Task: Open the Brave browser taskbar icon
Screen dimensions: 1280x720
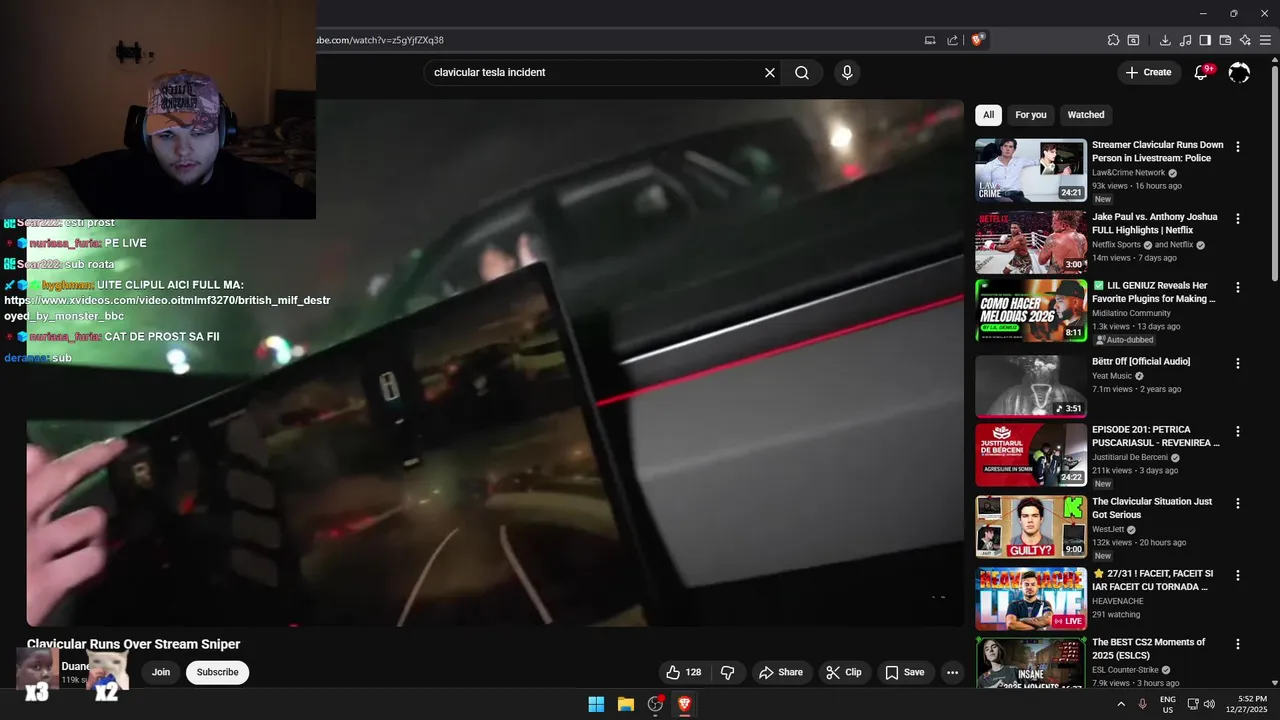Action: [x=685, y=704]
